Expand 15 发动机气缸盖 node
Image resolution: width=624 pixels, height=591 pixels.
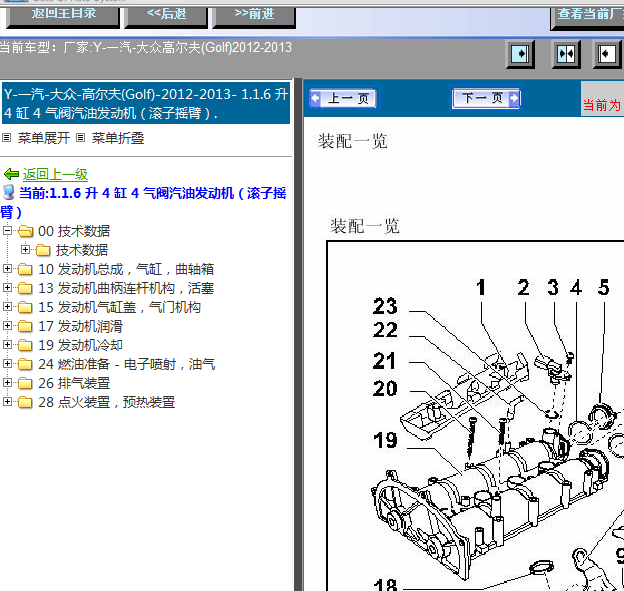7,306
